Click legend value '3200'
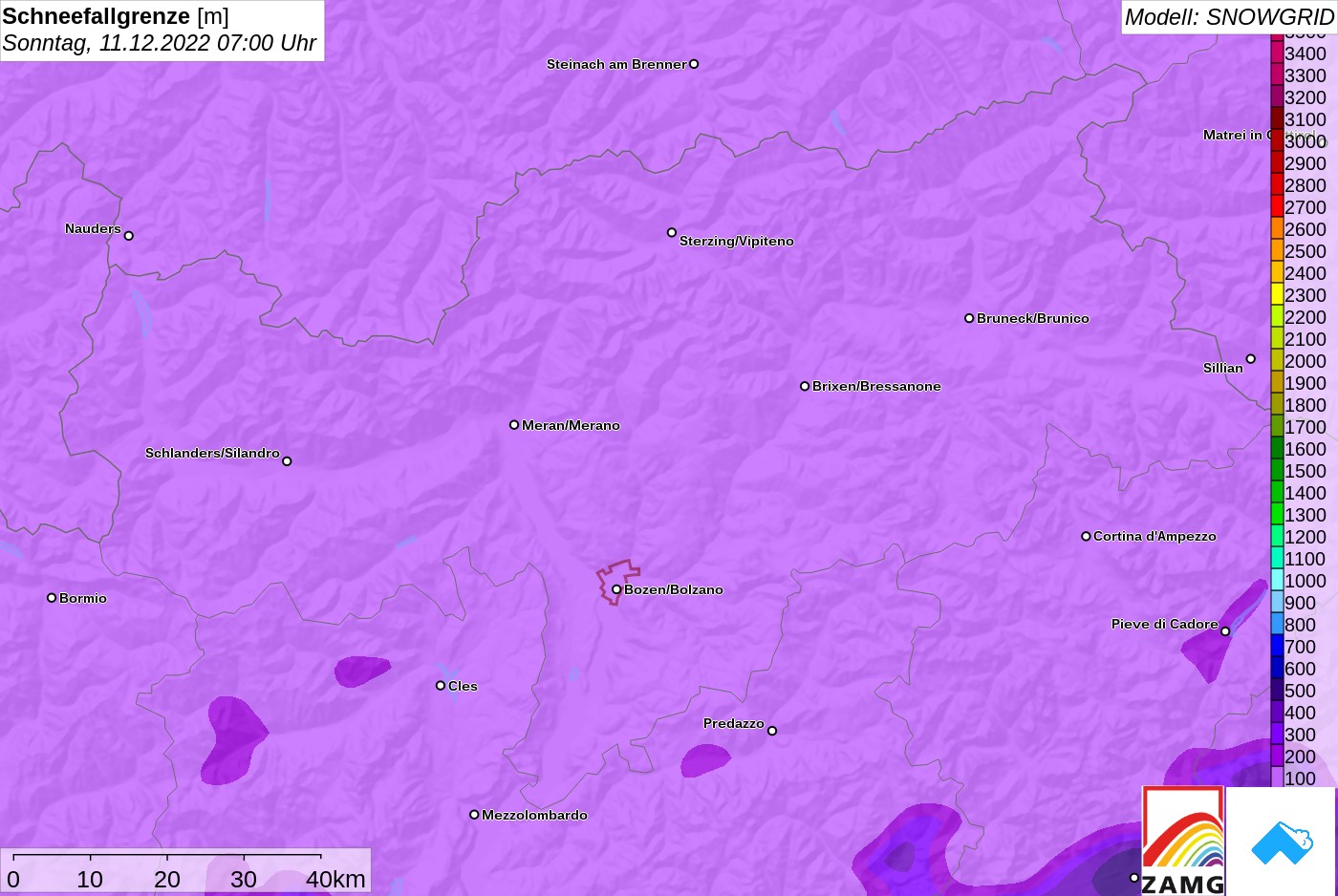The height and width of the screenshot is (896, 1338). click(x=1306, y=97)
